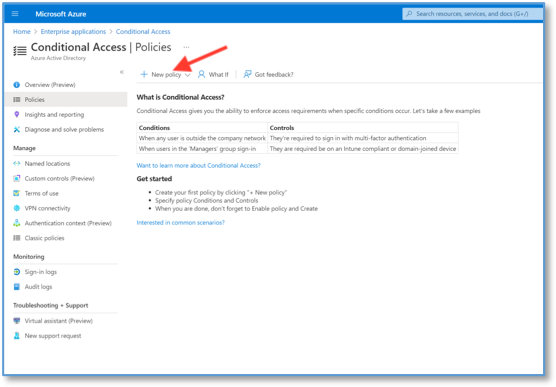
Task: Open New support request
Action: click(x=53, y=336)
